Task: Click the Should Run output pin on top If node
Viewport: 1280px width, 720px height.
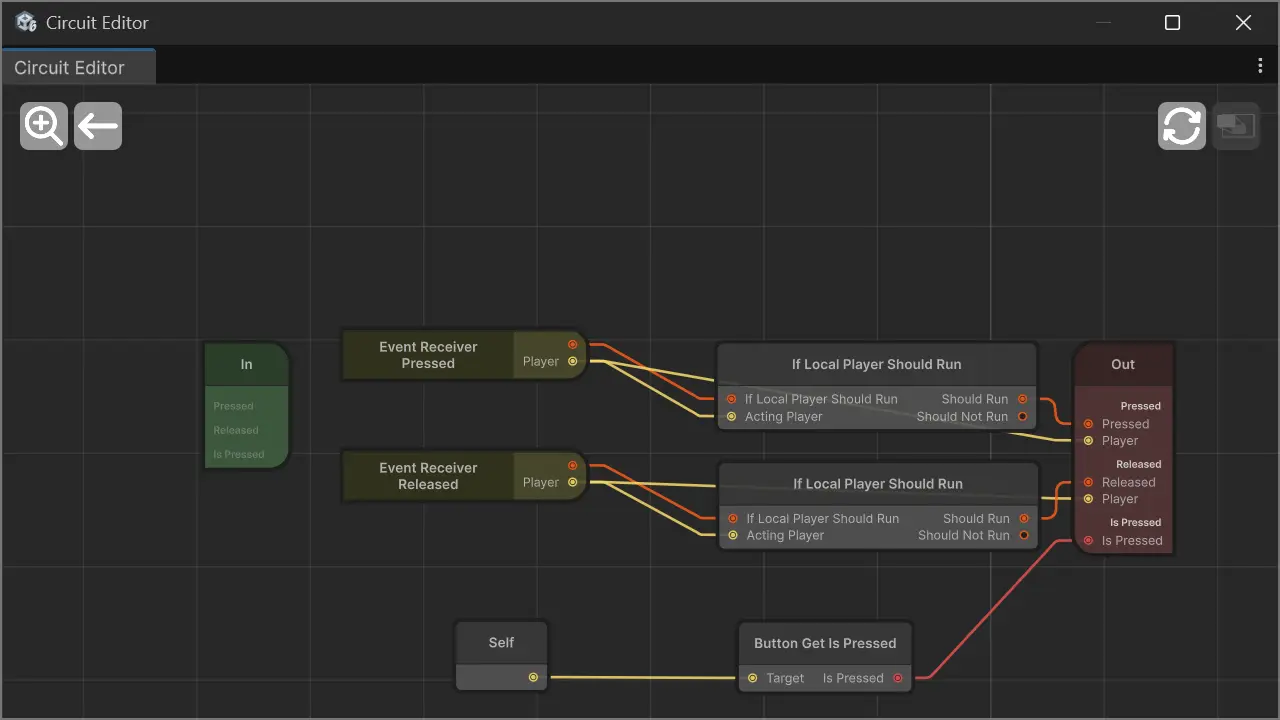Action: click(x=1022, y=398)
